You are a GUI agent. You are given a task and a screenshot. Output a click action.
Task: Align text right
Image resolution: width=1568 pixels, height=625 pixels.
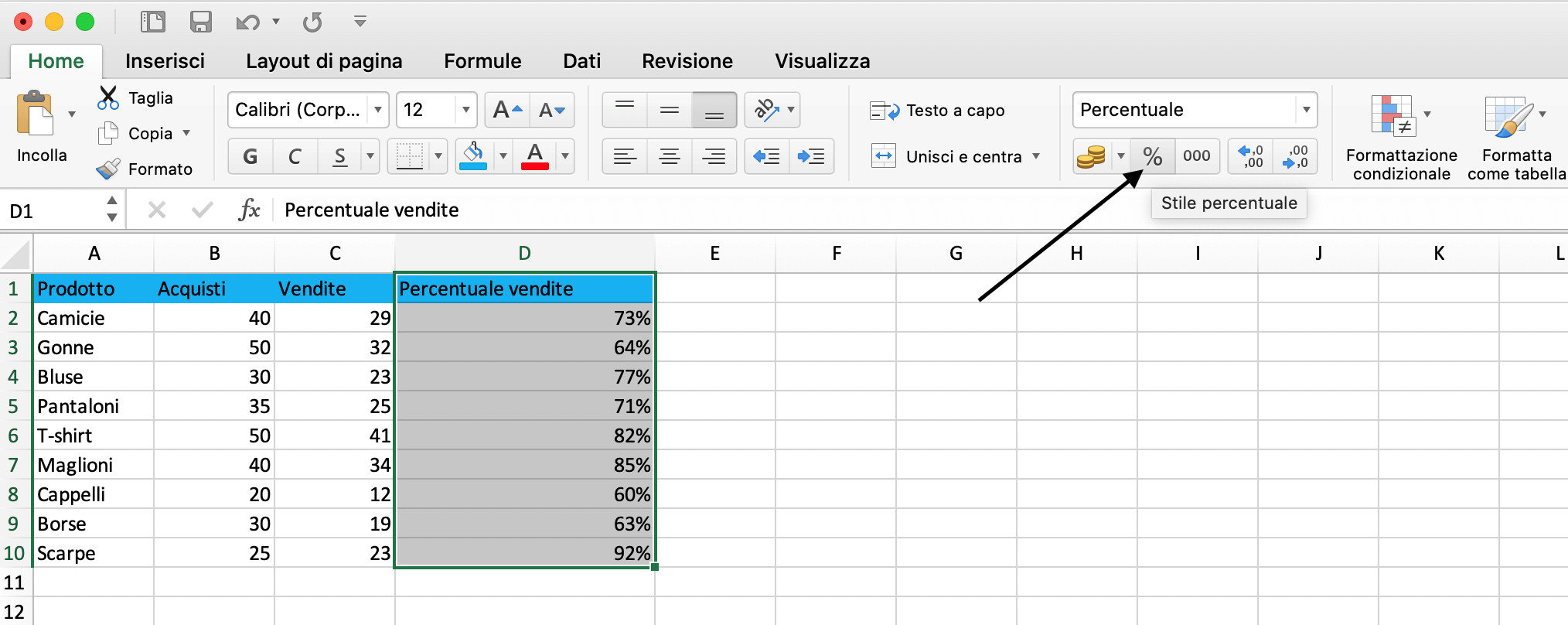[x=714, y=156]
